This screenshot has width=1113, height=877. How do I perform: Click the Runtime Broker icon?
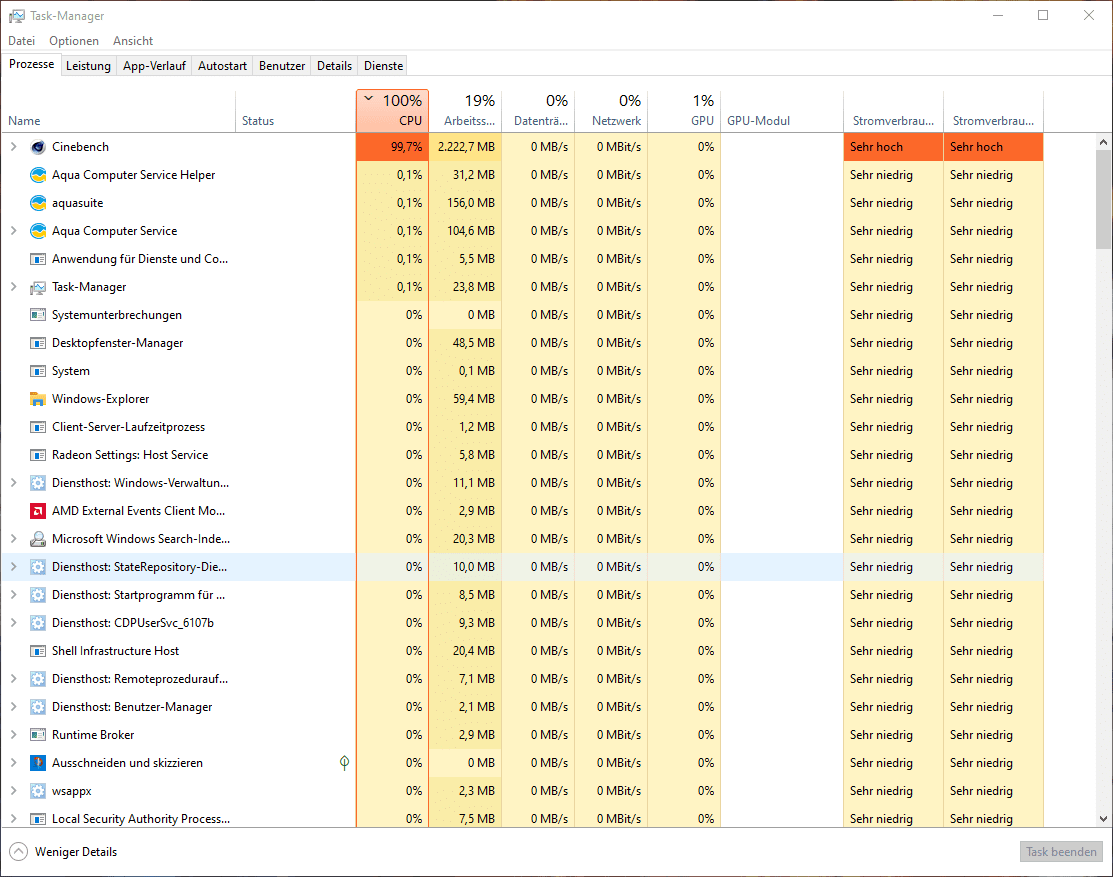pos(38,735)
